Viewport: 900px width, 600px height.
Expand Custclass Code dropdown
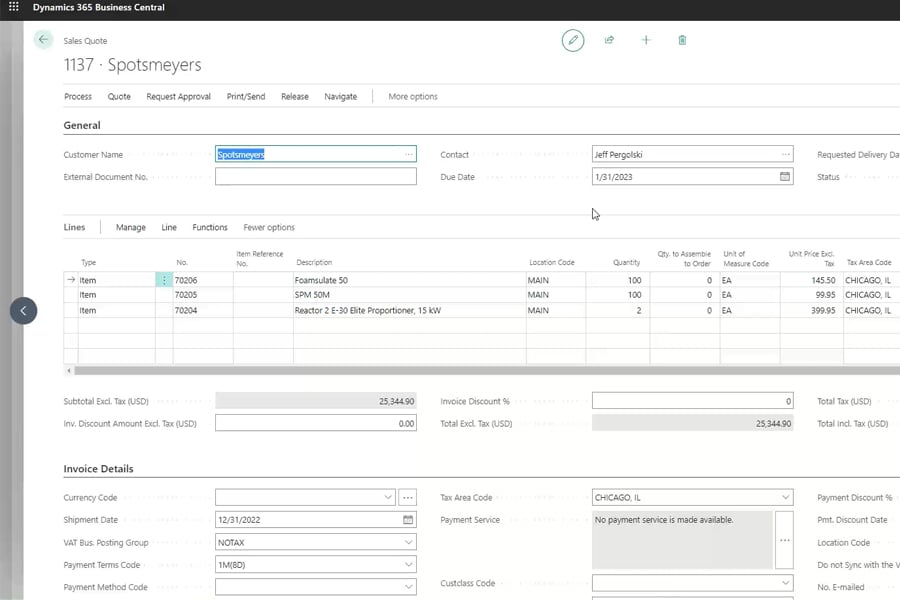tap(785, 583)
